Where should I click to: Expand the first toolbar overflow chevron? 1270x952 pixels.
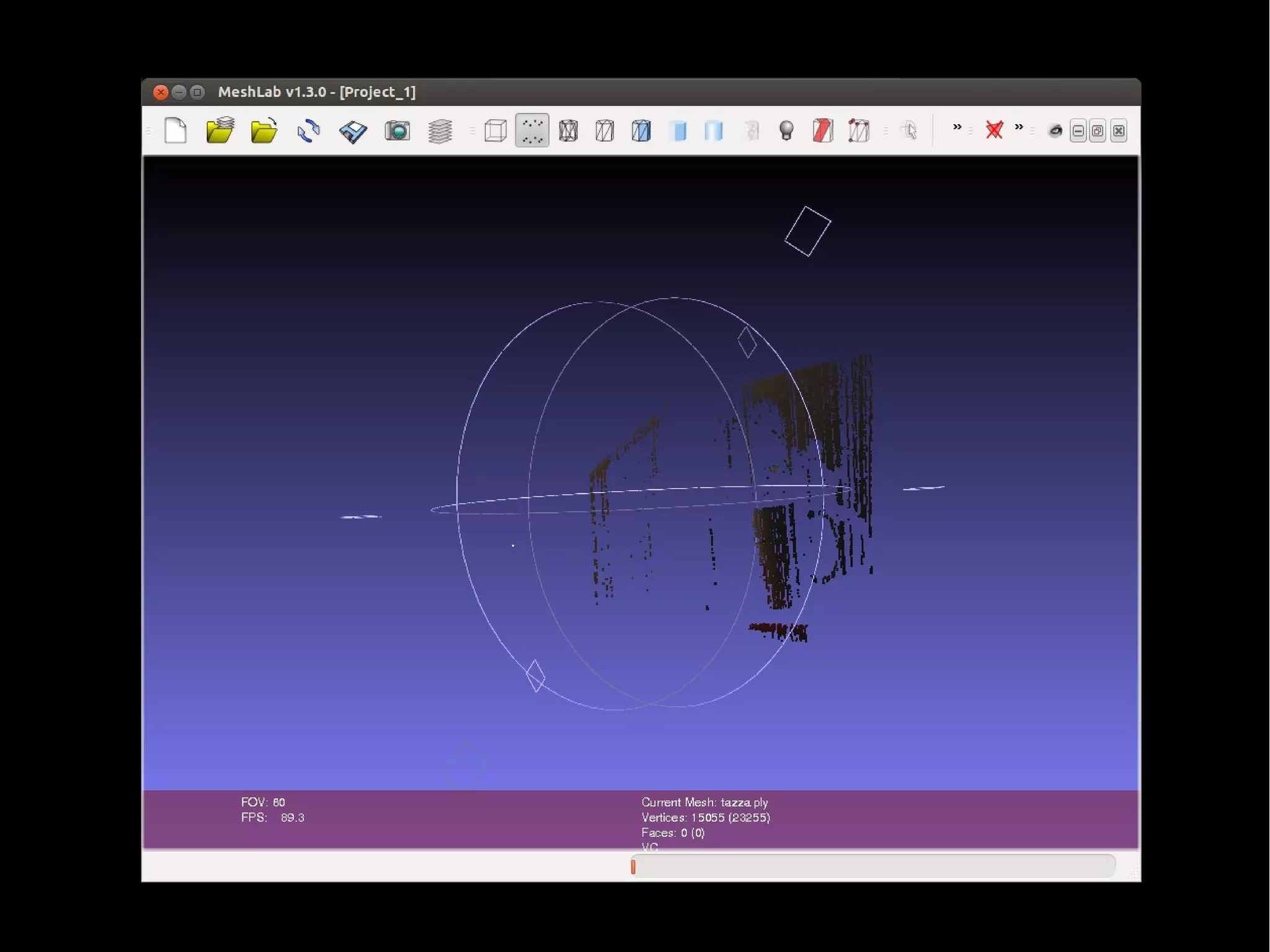(x=957, y=127)
